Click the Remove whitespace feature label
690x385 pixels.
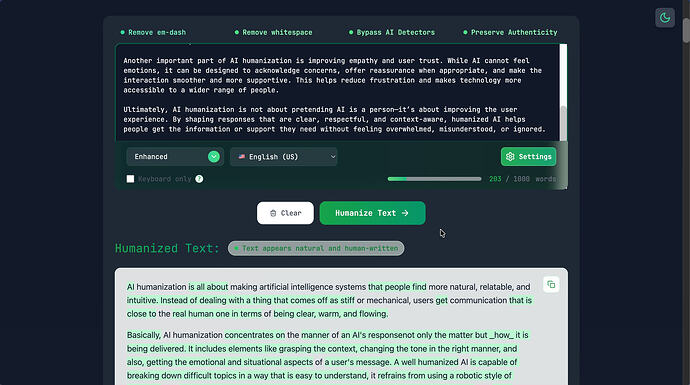pyautogui.click(x=274, y=32)
